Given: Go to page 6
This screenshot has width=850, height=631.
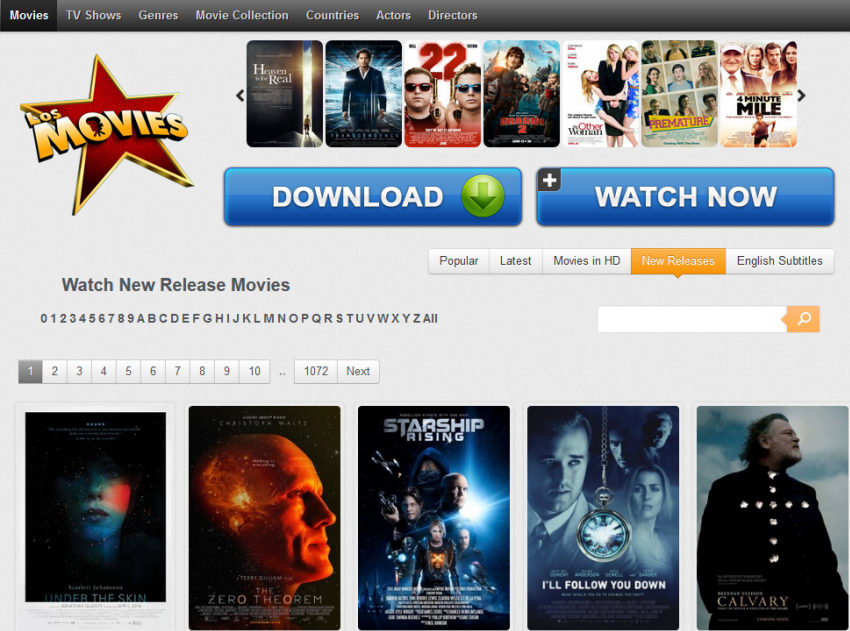Looking at the screenshot, I should pos(153,371).
